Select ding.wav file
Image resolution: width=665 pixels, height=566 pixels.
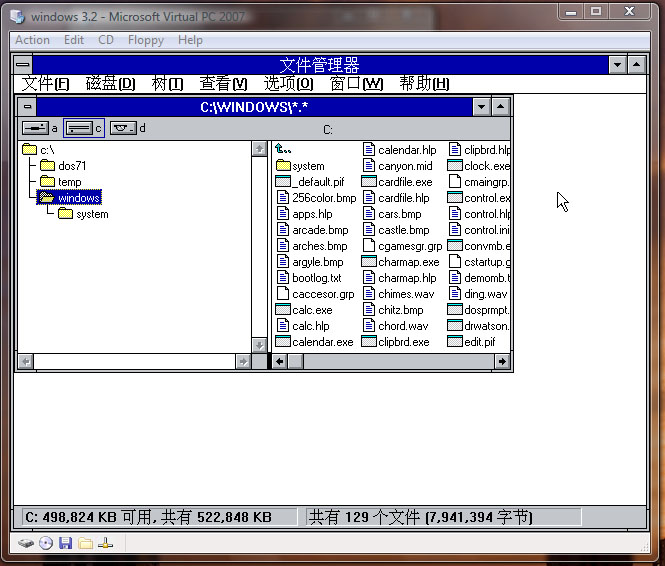click(478, 294)
